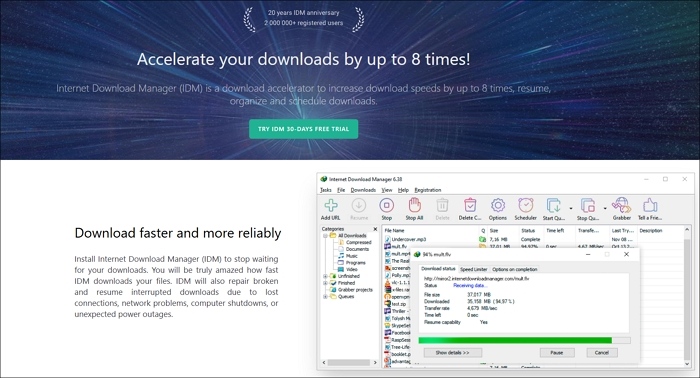Click the Tell a Friend thumbs-up icon
The image size is (700, 378).
click(x=650, y=206)
